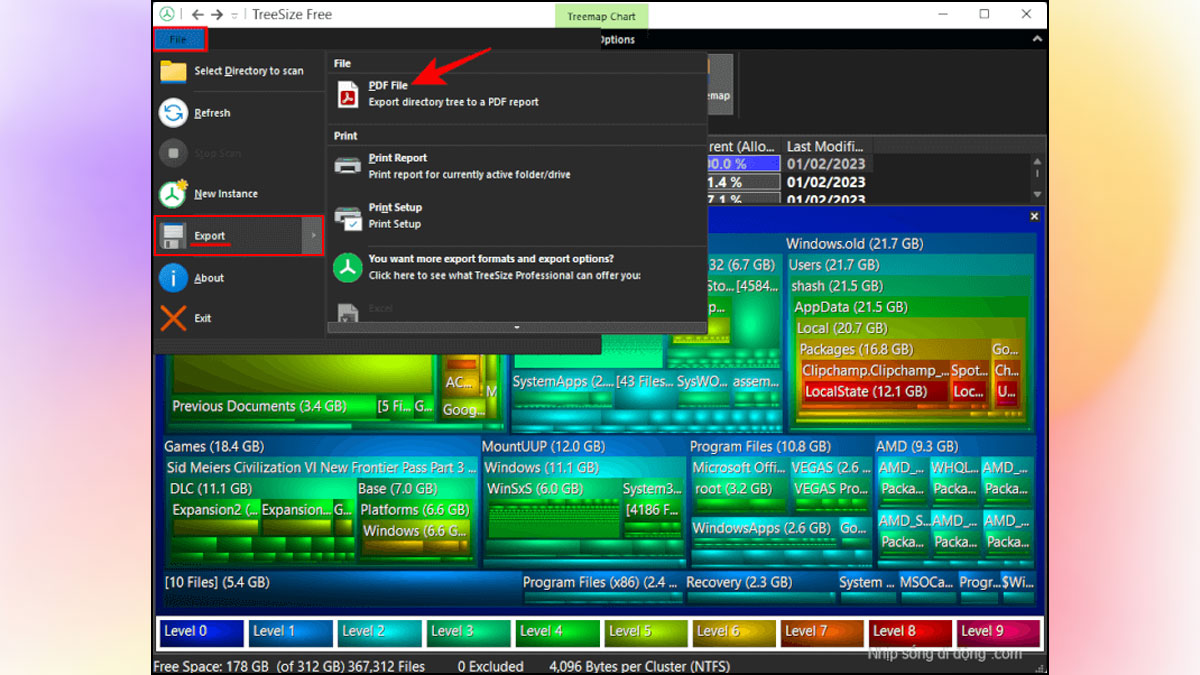The image size is (1200, 675).
Task: Select the Level 5 color swatch
Action: click(646, 632)
